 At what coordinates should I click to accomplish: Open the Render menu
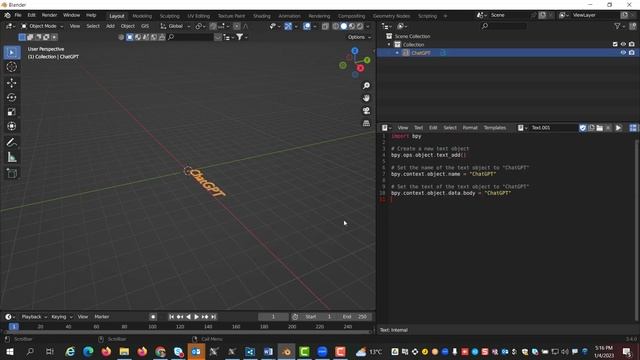pyautogui.click(x=49, y=15)
